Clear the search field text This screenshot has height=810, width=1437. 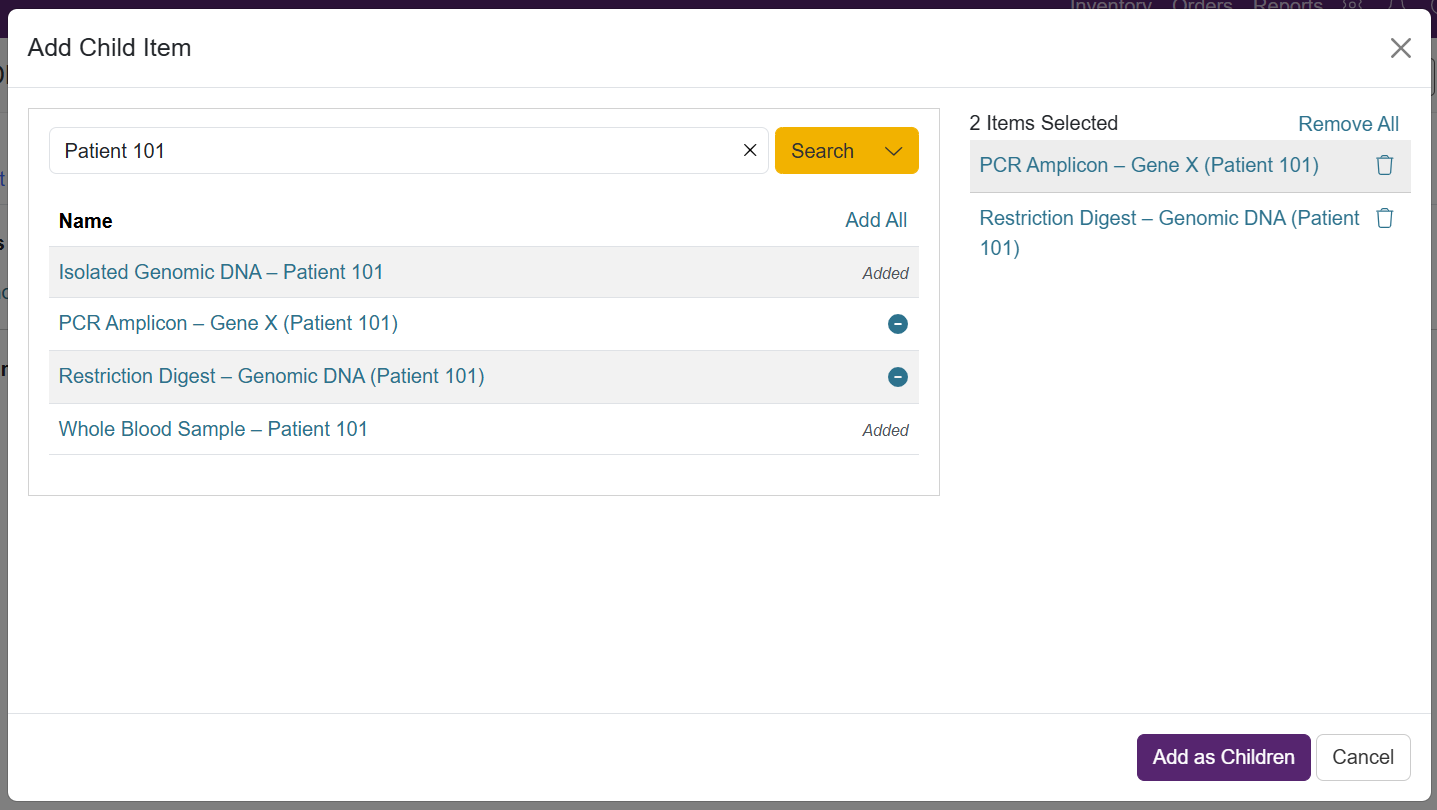pos(750,151)
